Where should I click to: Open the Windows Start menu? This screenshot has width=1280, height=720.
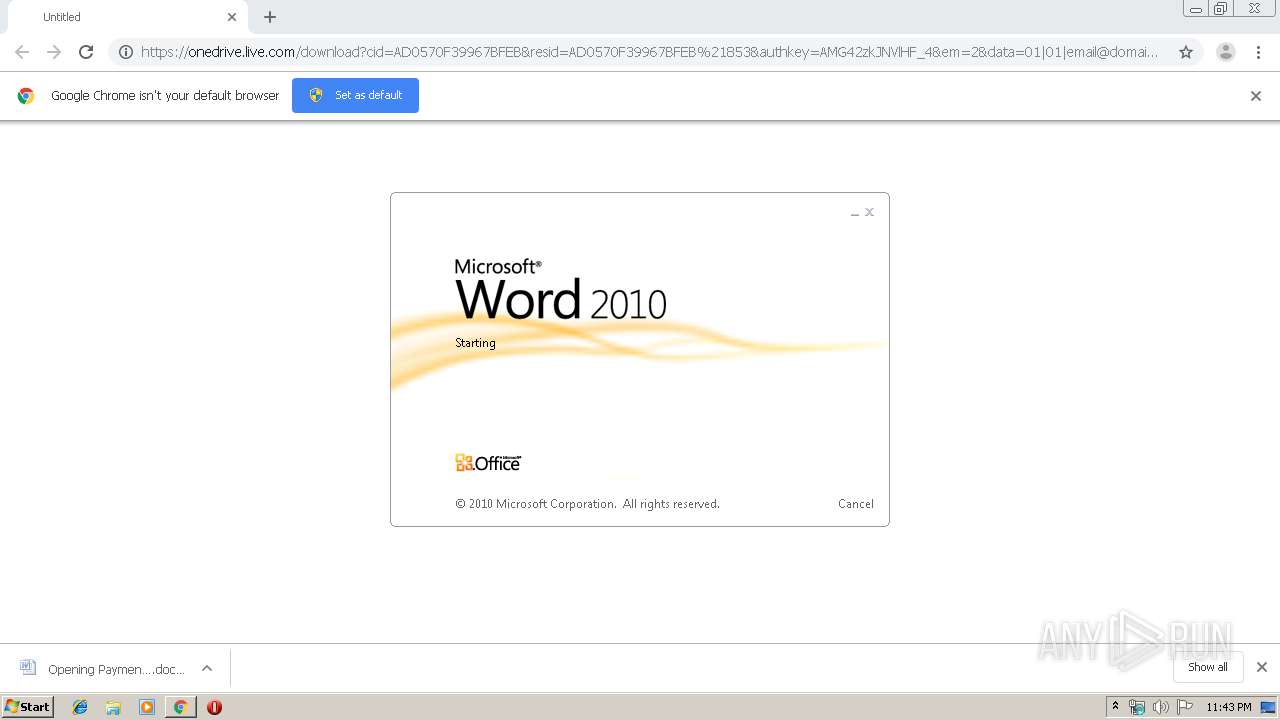[28, 707]
